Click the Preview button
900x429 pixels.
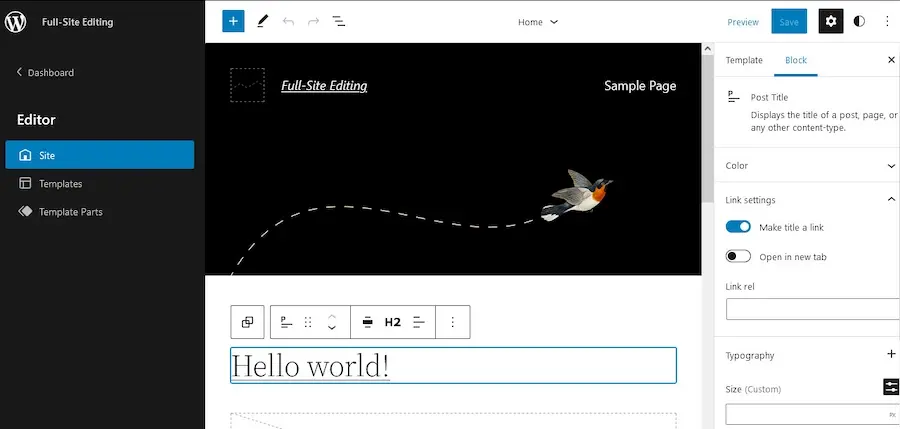742,22
